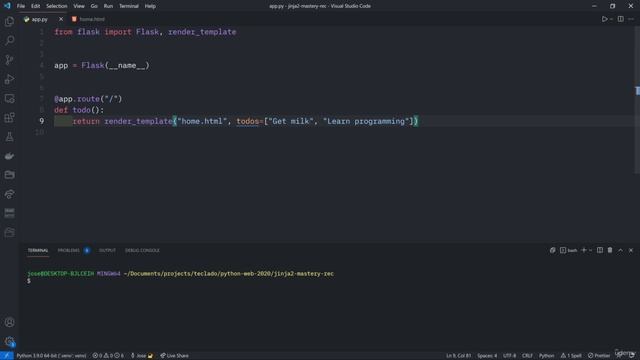Change the CRLF end-of-line sequence
Viewport: 640px width, 360px height.
click(527, 356)
